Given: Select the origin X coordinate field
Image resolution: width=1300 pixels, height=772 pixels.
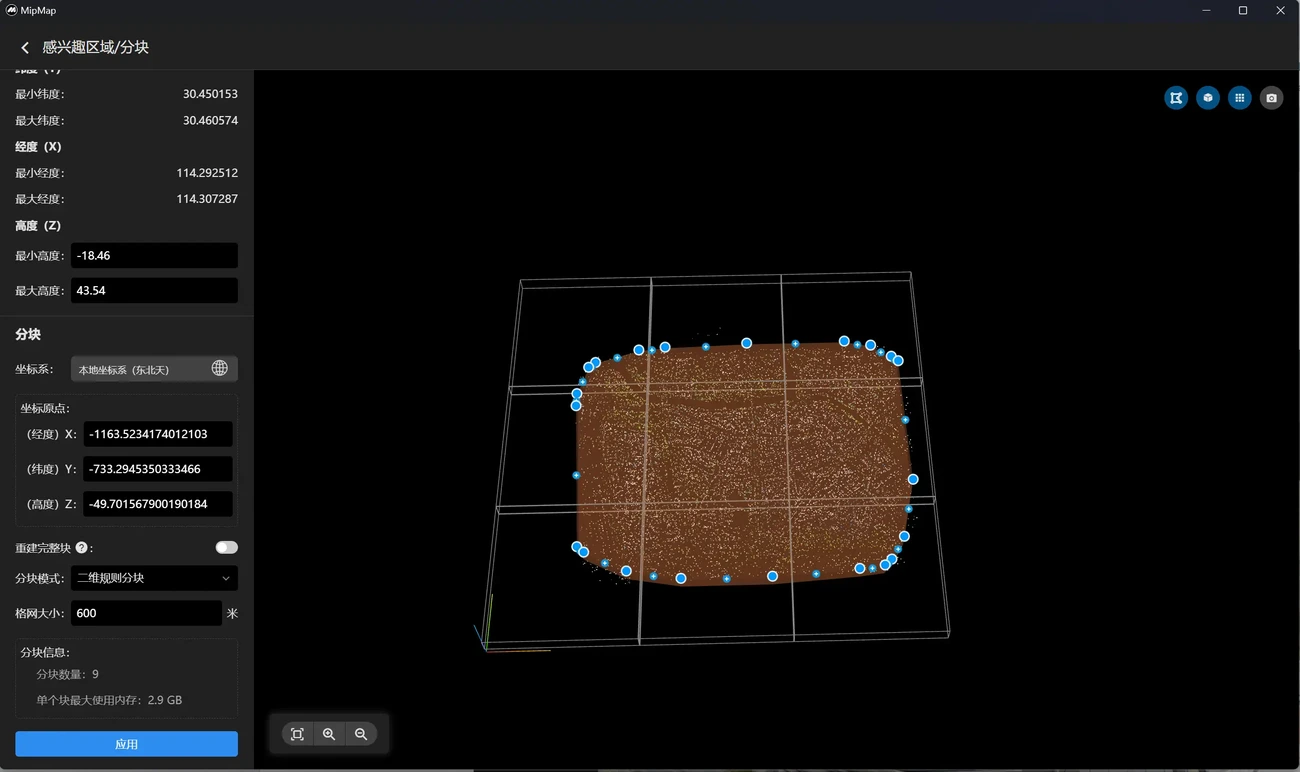Looking at the screenshot, I should pyautogui.click(x=158, y=434).
